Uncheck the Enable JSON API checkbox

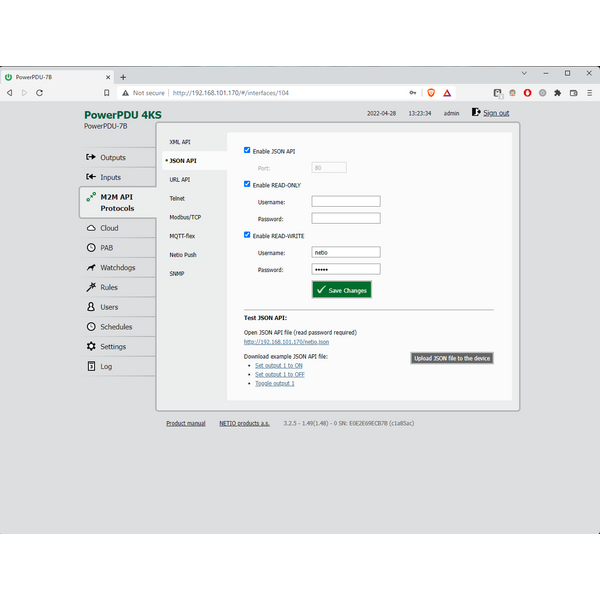[x=247, y=150]
